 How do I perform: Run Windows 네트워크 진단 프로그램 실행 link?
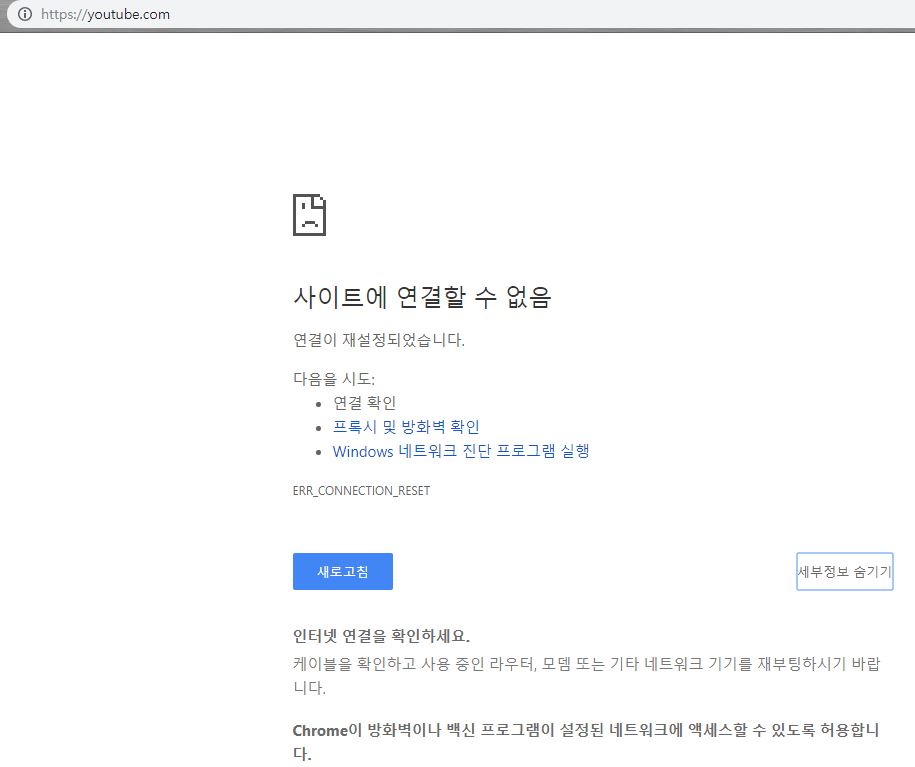461,451
